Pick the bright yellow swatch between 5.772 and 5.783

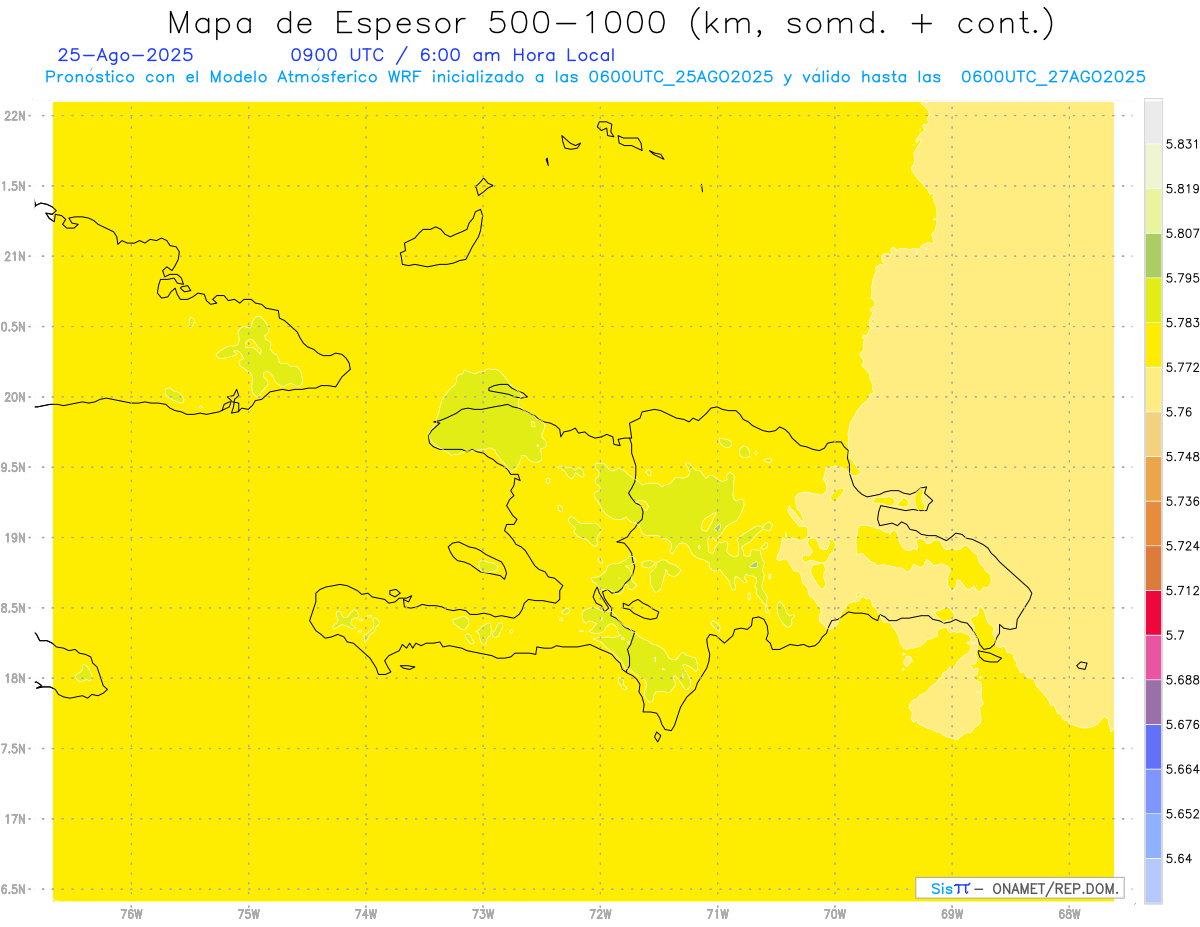click(1153, 345)
